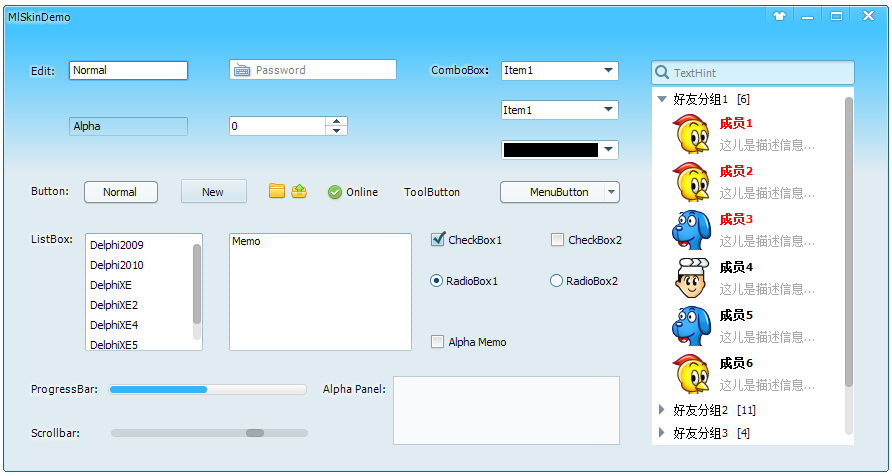Click the keyboard icon in Password field

pos(242,71)
